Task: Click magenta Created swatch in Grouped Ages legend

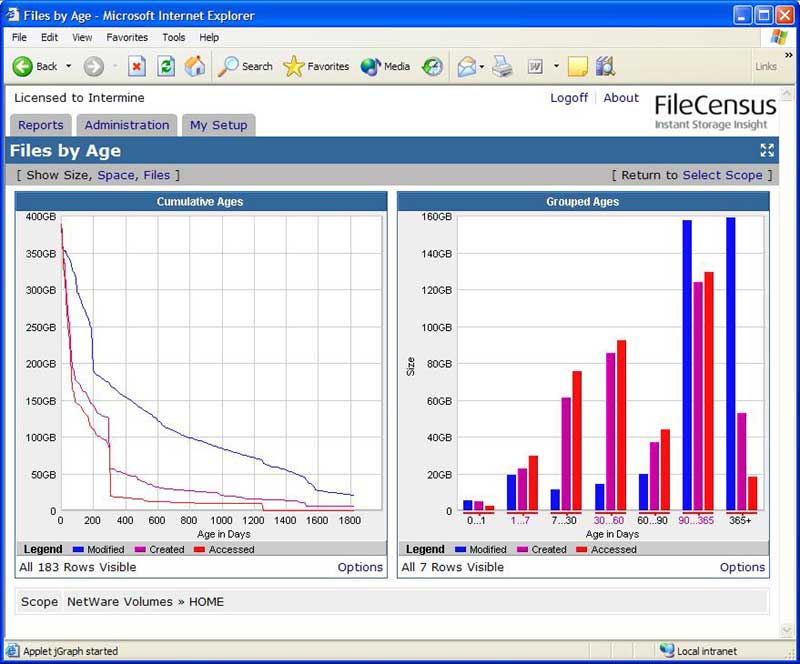Action: pyautogui.click(x=522, y=549)
